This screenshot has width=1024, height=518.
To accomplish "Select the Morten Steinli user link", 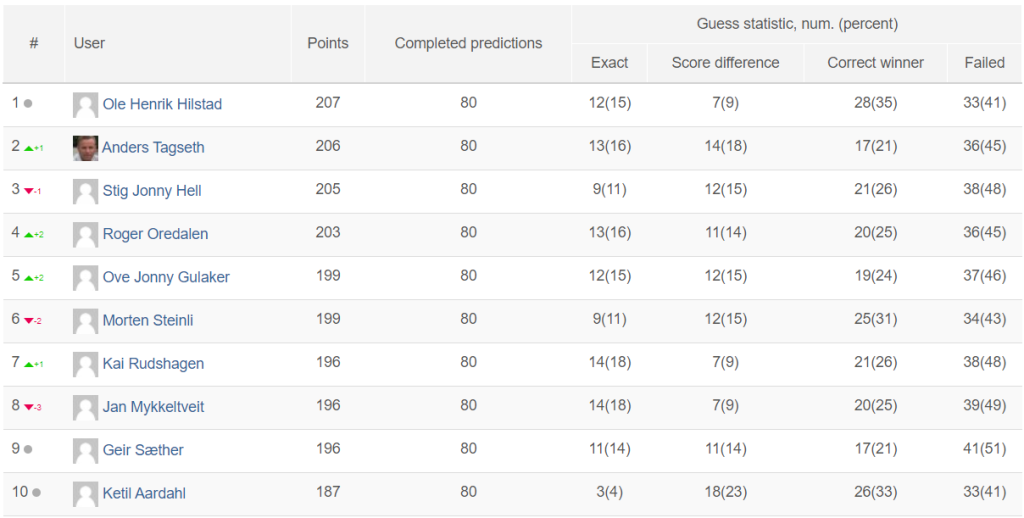I will [148, 320].
